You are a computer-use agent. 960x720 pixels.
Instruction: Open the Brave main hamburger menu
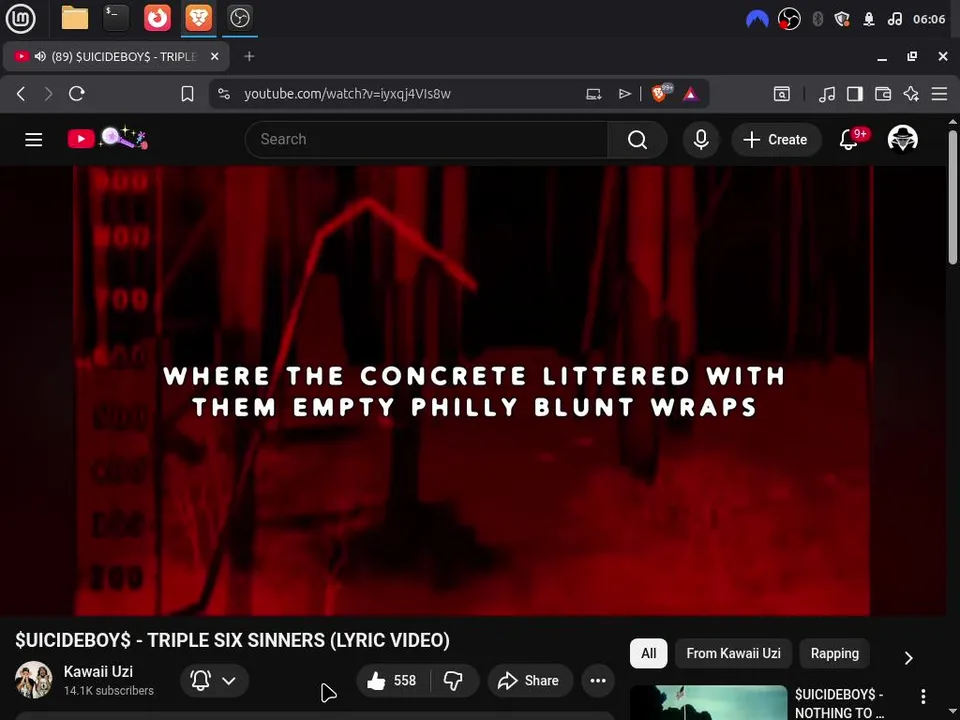(x=939, y=94)
